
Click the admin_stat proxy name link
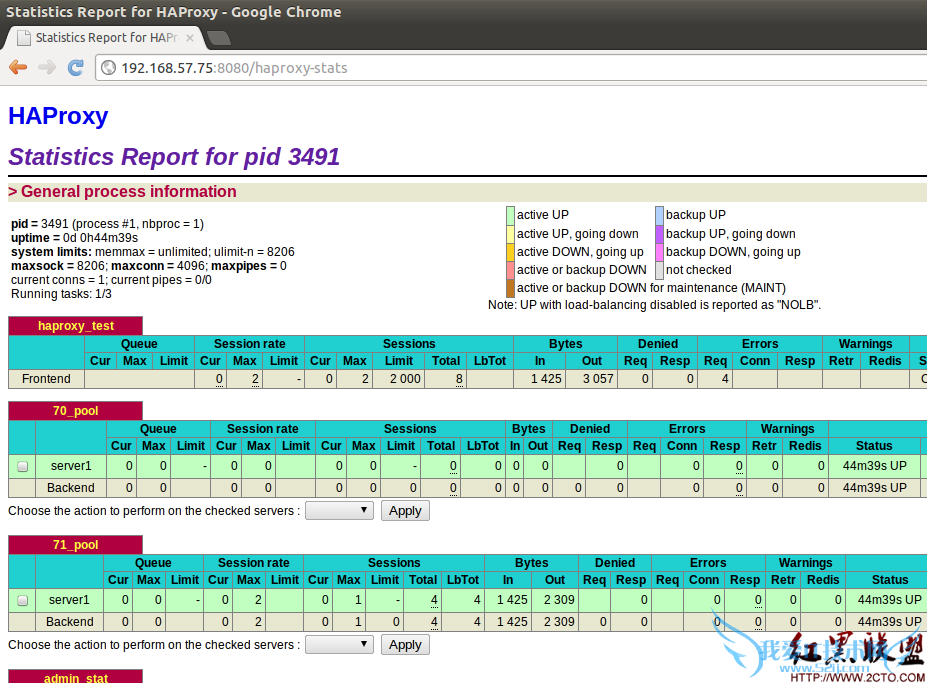pos(76,678)
